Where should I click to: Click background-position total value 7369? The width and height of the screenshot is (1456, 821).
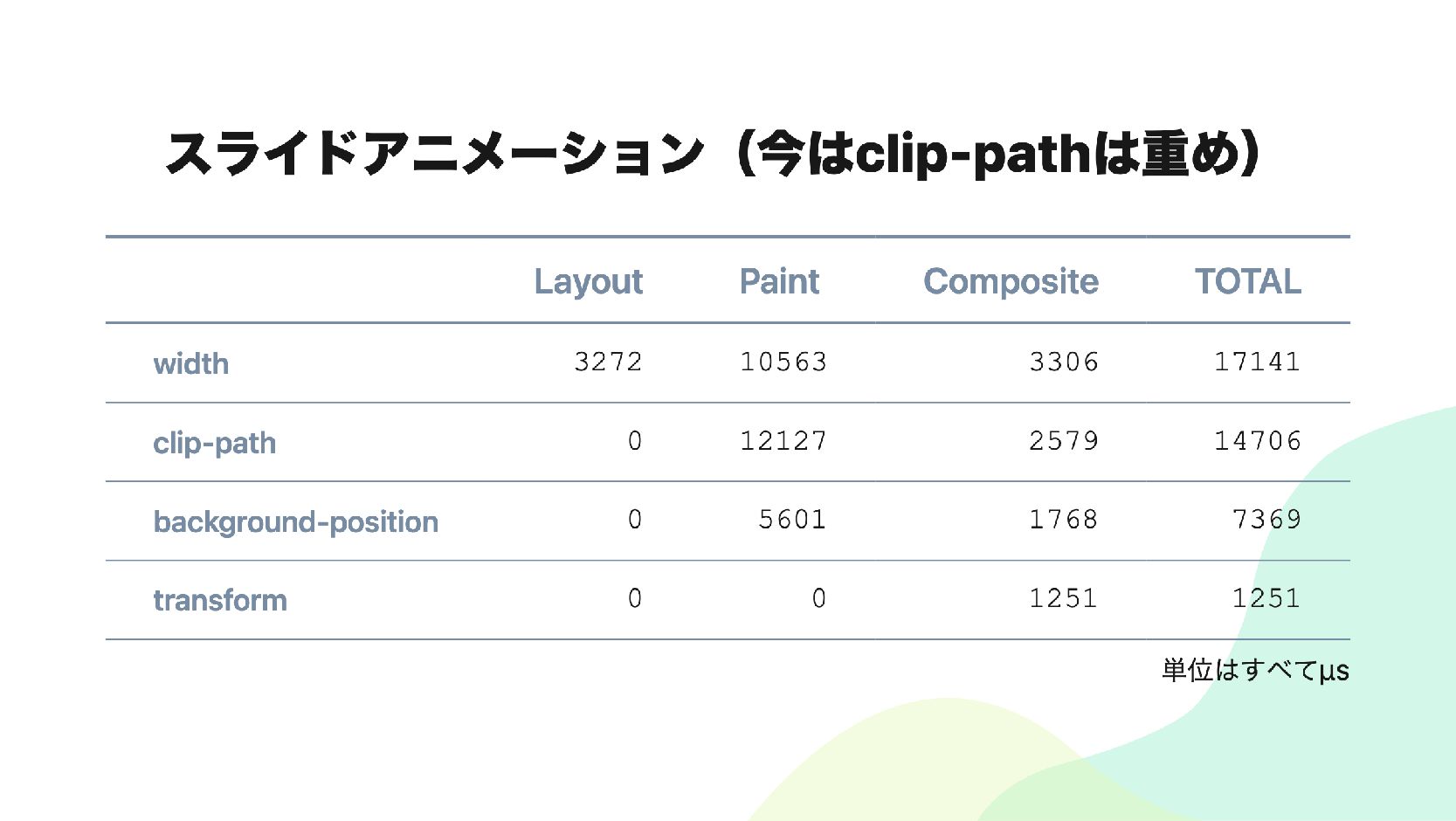click(x=1266, y=520)
